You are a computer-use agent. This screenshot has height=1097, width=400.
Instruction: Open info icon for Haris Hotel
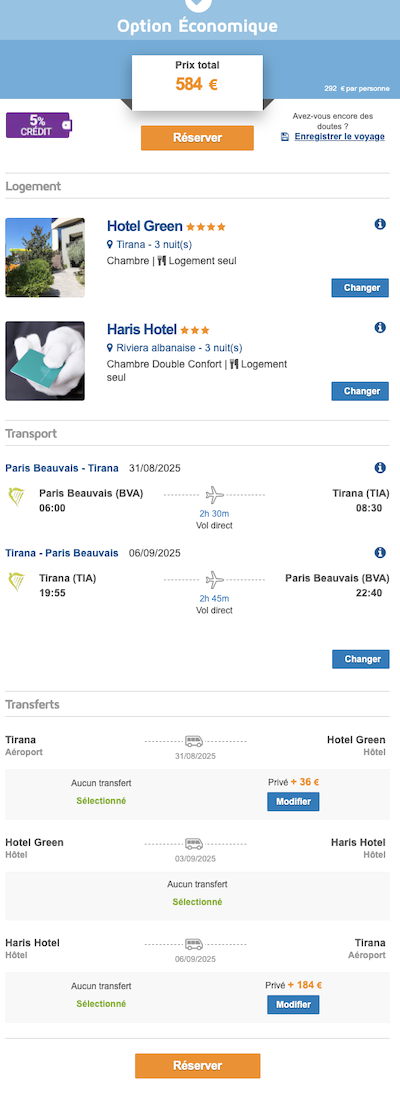tap(380, 327)
